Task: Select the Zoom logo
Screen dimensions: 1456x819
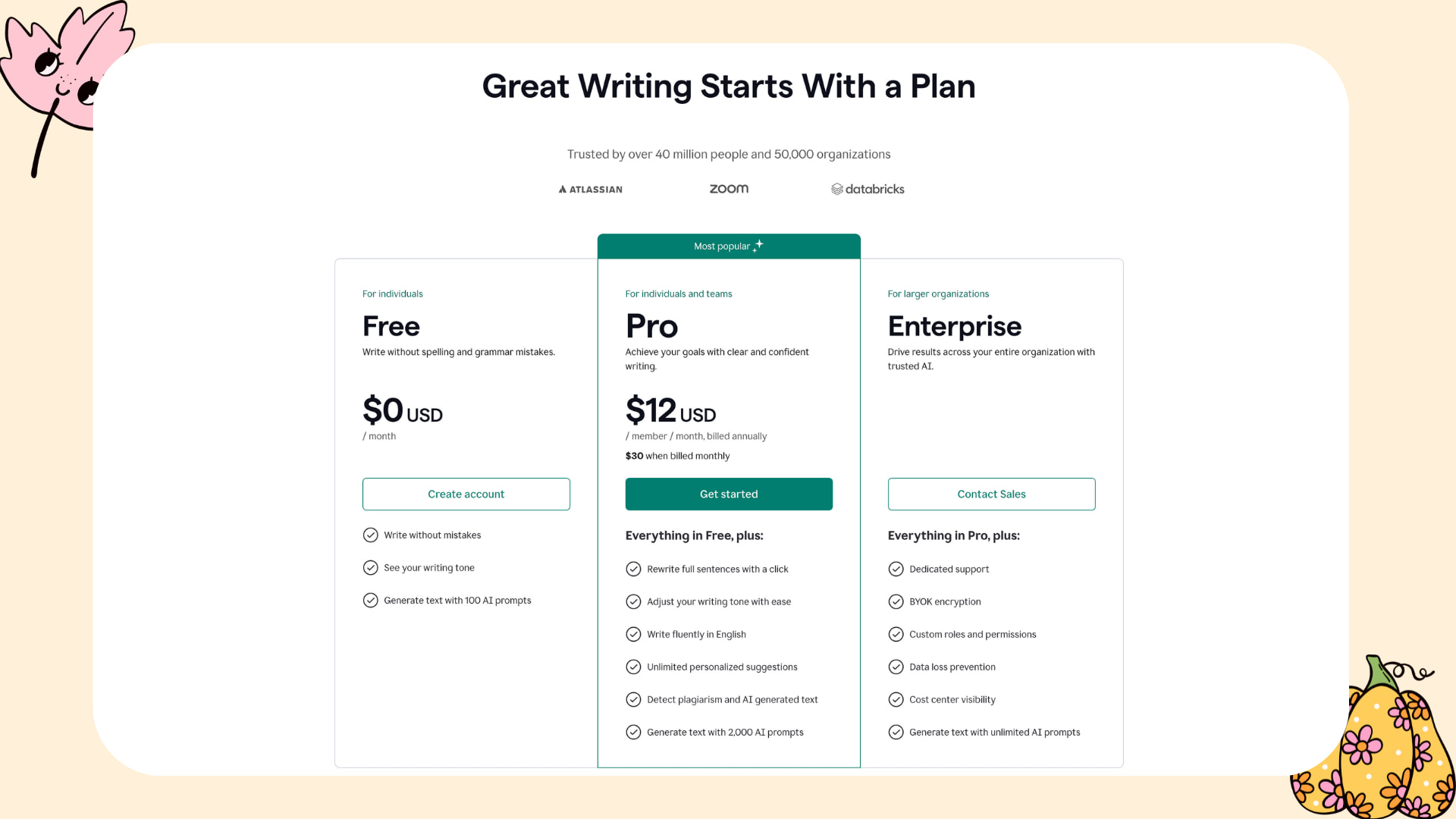Action: point(729,188)
